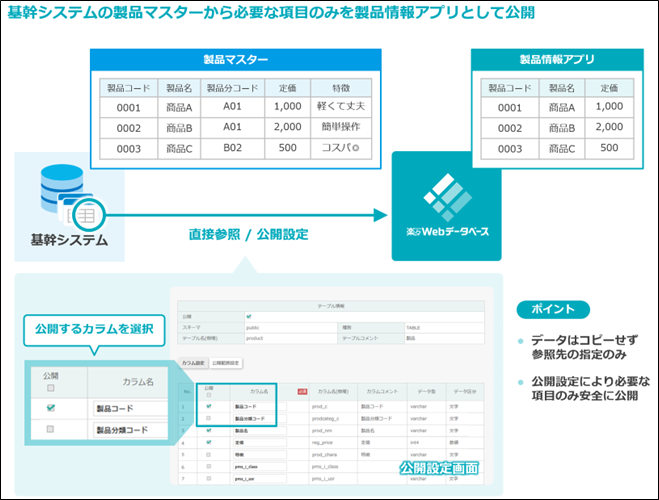Click the 公開設定により必要な bullet point

point(590,389)
